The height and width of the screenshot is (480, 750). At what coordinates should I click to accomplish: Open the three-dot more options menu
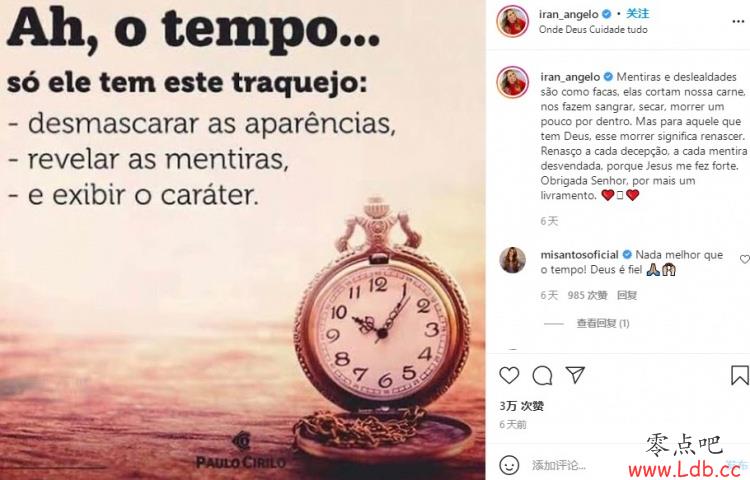pyautogui.click(x=738, y=22)
